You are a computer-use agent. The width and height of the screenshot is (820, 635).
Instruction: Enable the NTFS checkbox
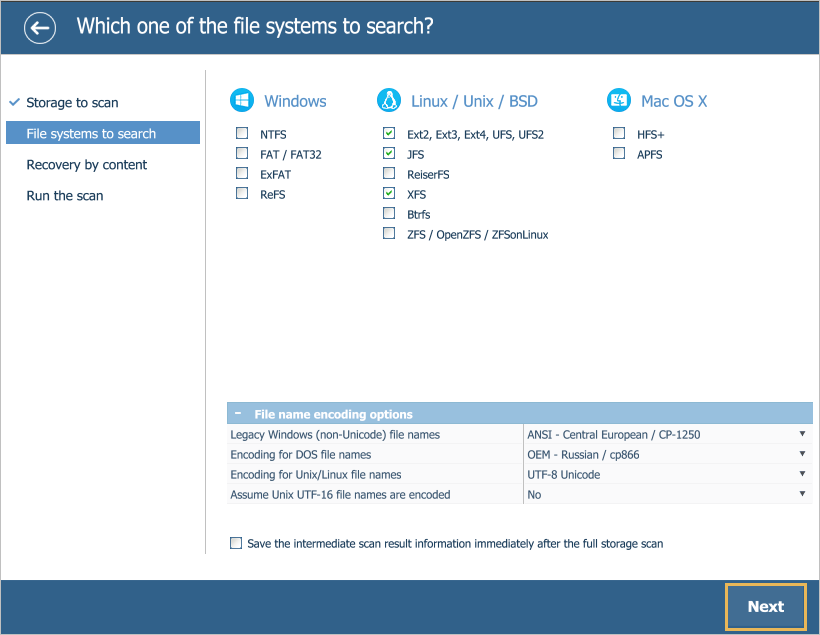(242, 133)
